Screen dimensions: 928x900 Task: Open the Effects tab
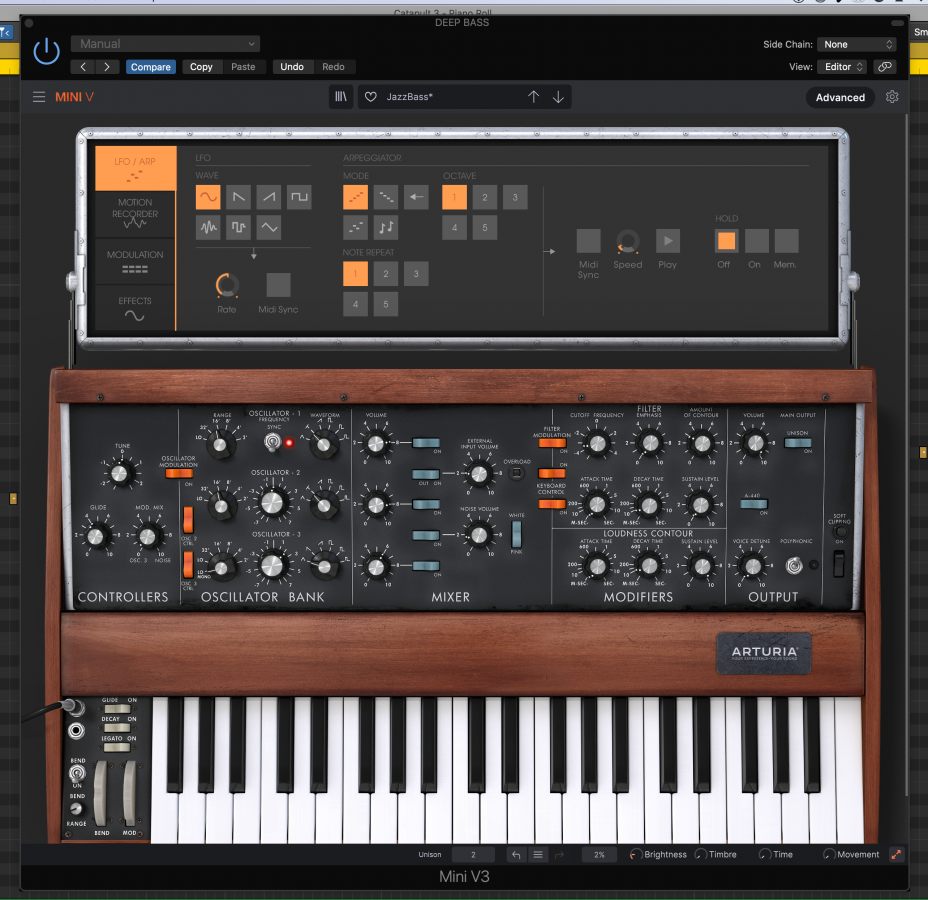(135, 308)
